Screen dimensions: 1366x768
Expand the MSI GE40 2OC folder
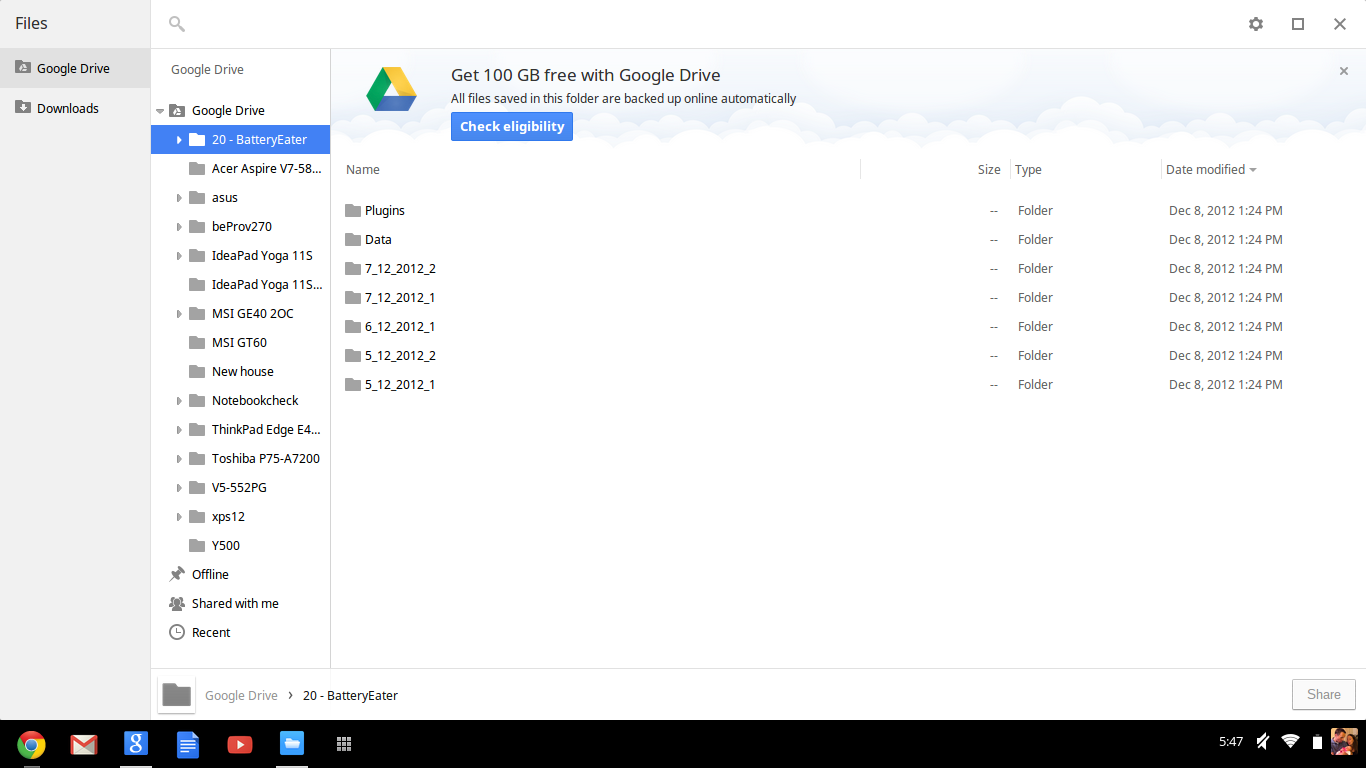(179, 314)
